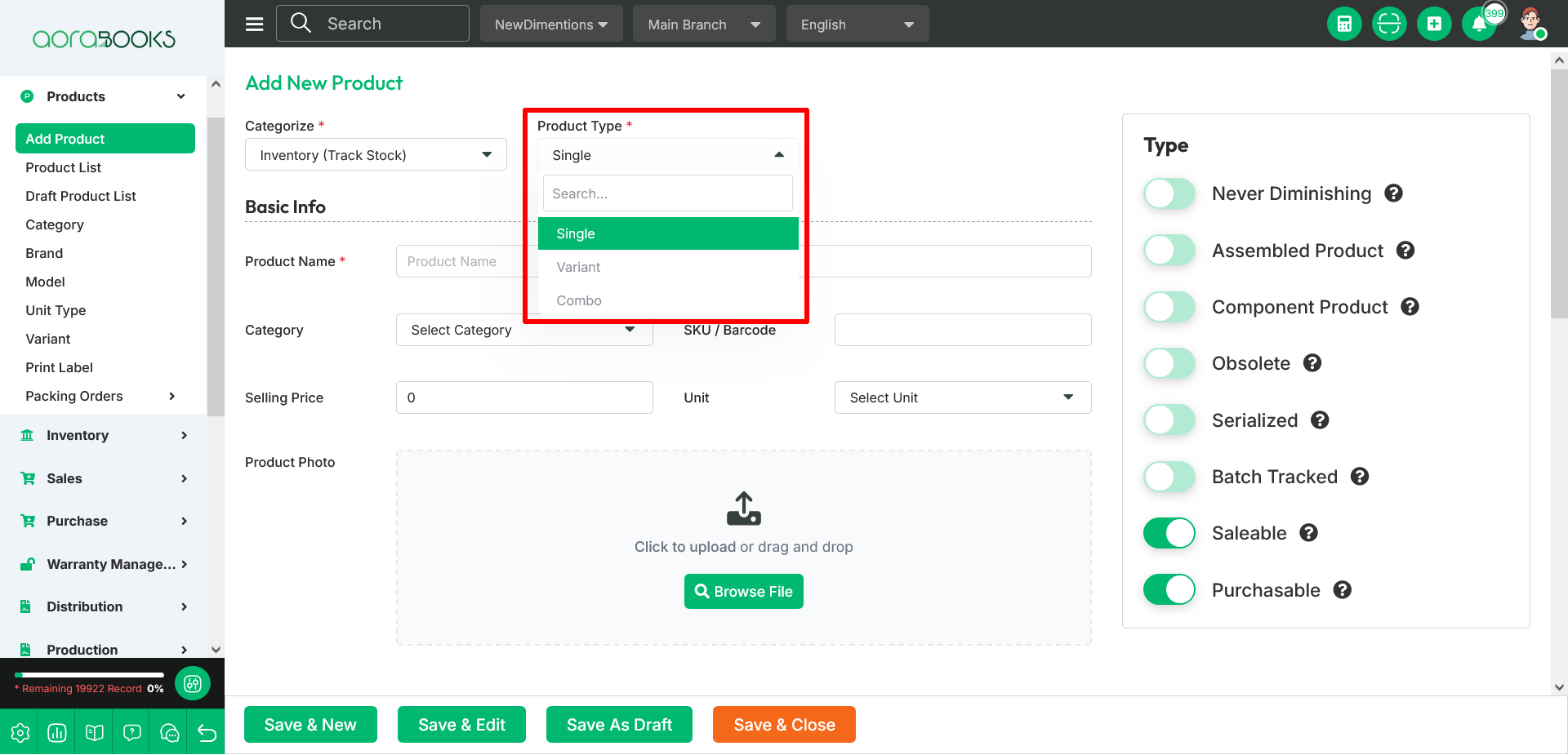Switch on the Batch Tracked toggle
Image resolution: width=1568 pixels, height=755 pixels.
click(1169, 477)
